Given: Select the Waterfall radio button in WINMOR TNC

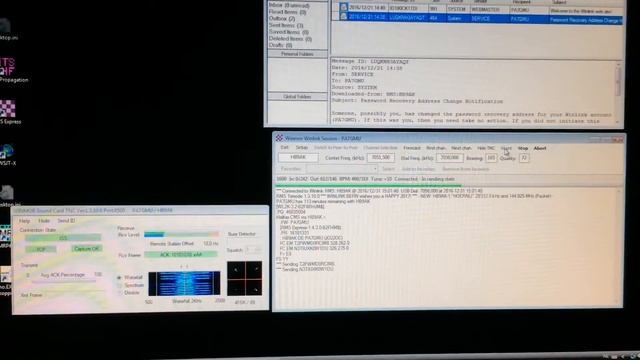Looking at the screenshot, I should (119, 278).
